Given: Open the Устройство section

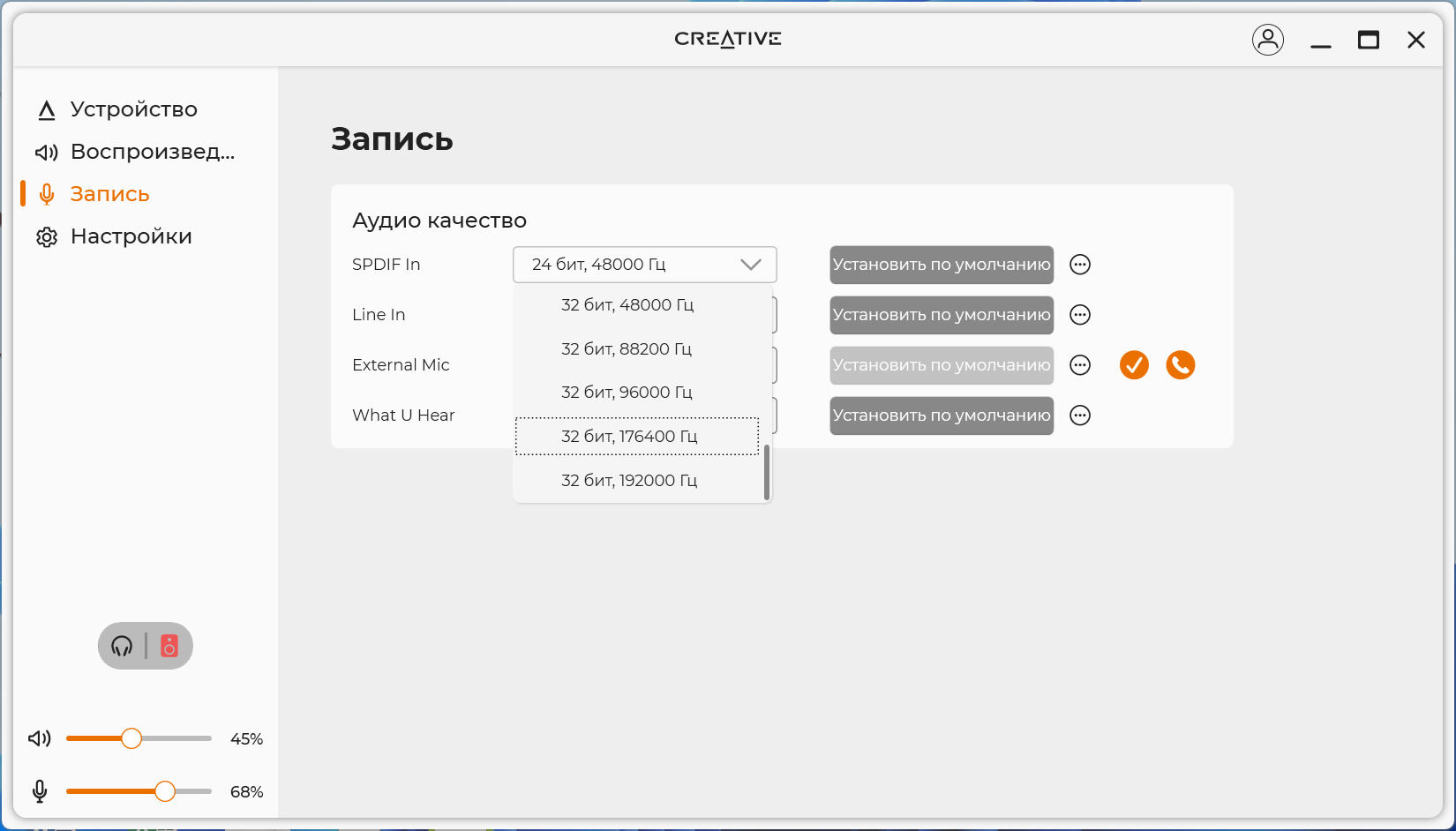Looking at the screenshot, I should click(134, 109).
